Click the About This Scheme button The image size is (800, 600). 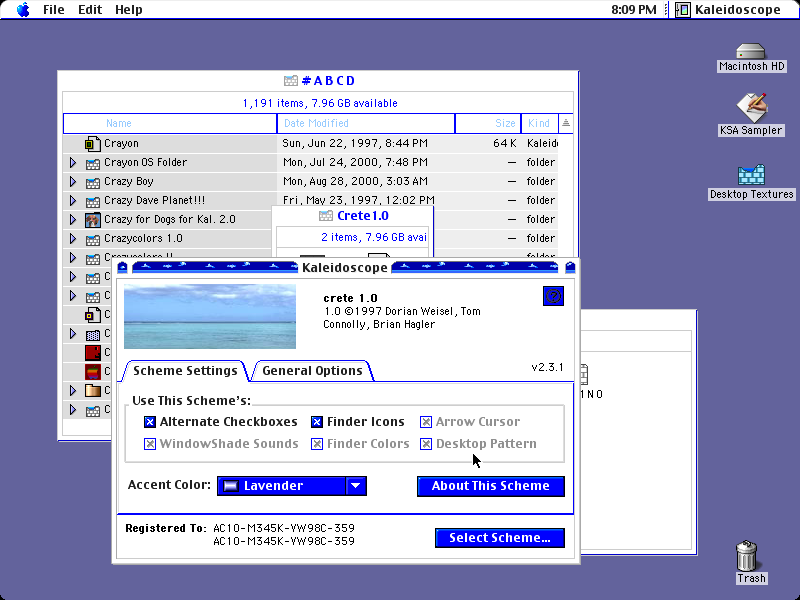pos(491,486)
